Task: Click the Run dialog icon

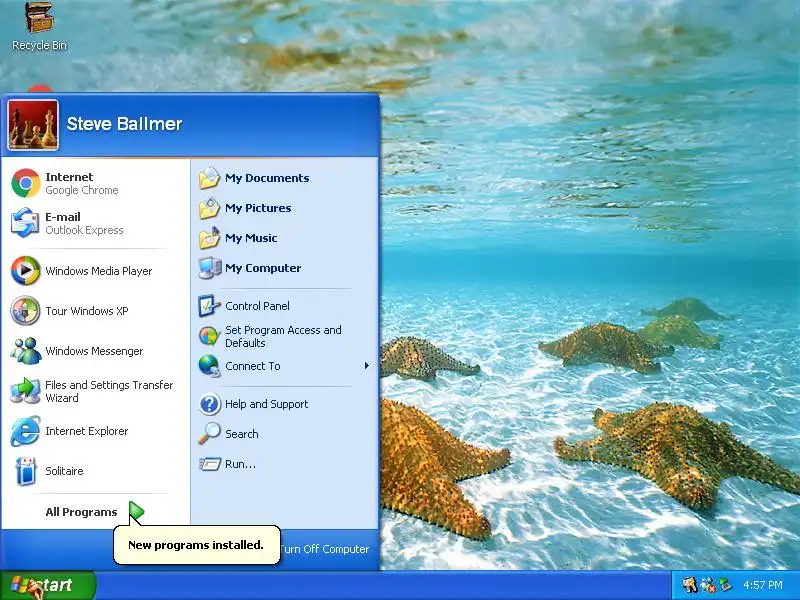Action: point(209,464)
